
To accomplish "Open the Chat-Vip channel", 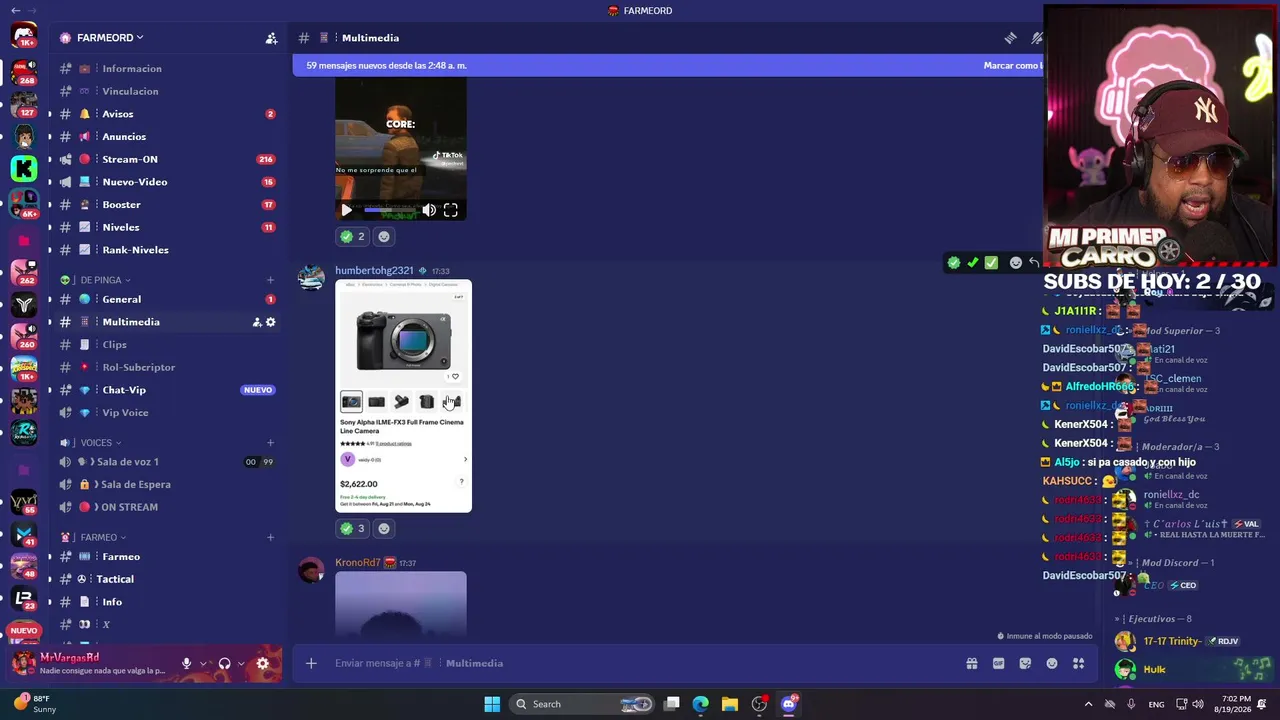I will [167, 390].
